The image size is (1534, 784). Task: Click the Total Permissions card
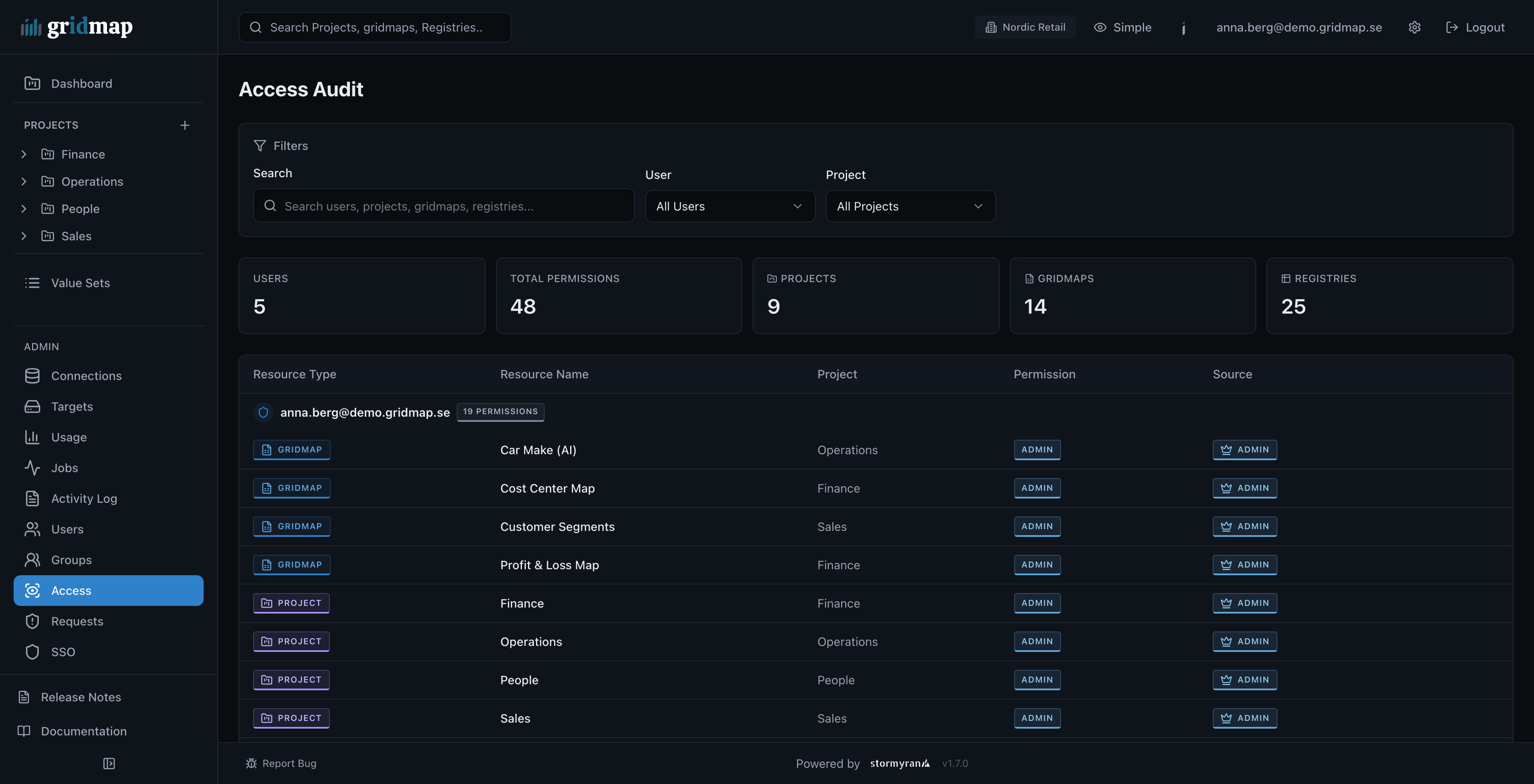619,296
